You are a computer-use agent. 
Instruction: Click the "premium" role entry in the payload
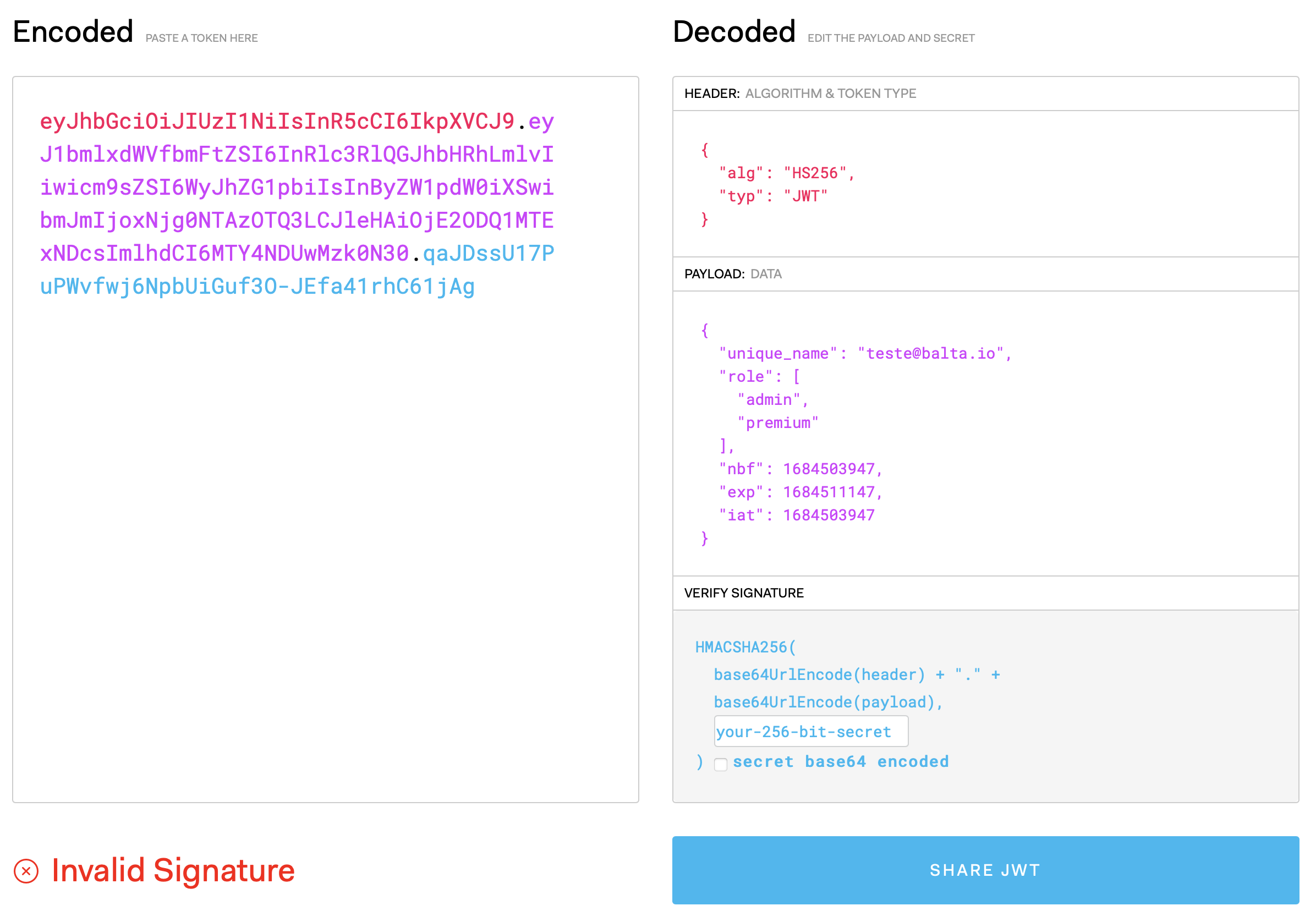click(777, 423)
